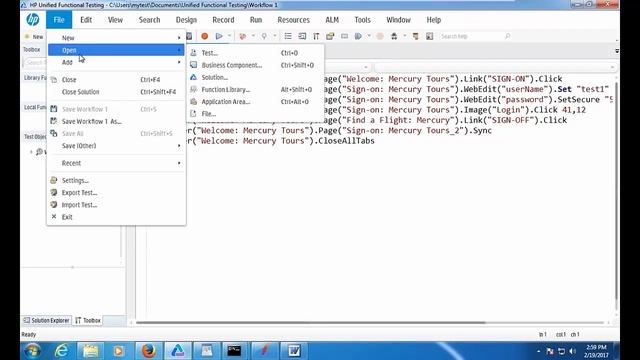
Task: Click inside the Search help field
Action: (471, 36)
